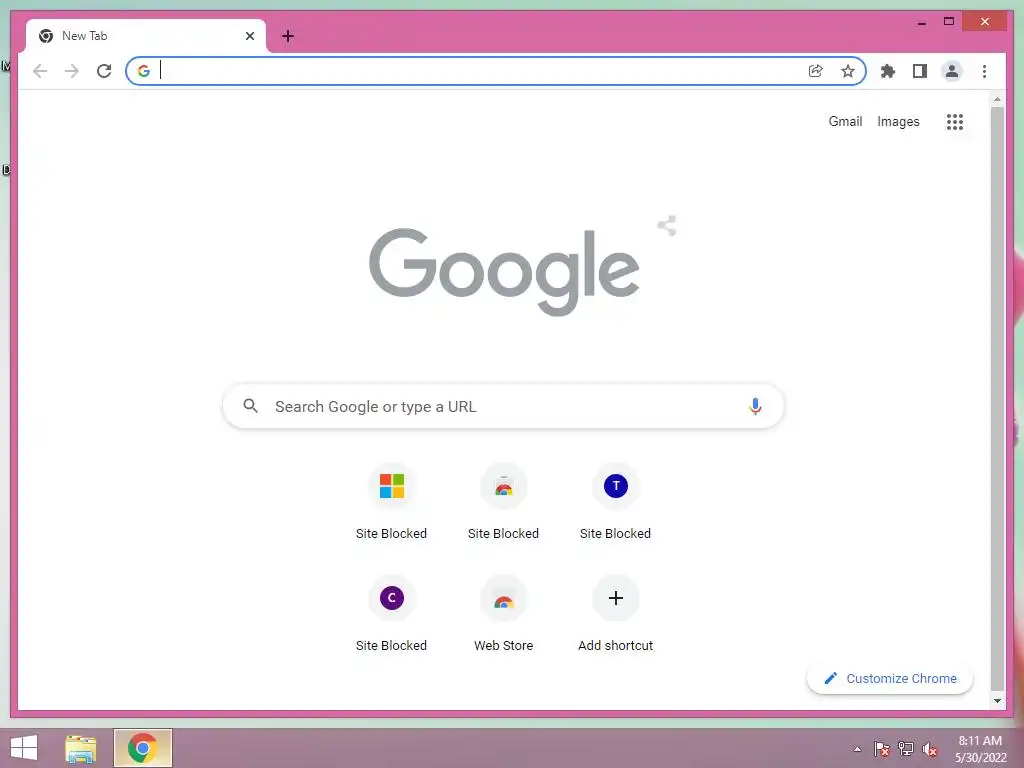The width and height of the screenshot is (1024, 768).
Task: Open the rainbow icon Site Blocked shortcut
Action: (503, 503)
